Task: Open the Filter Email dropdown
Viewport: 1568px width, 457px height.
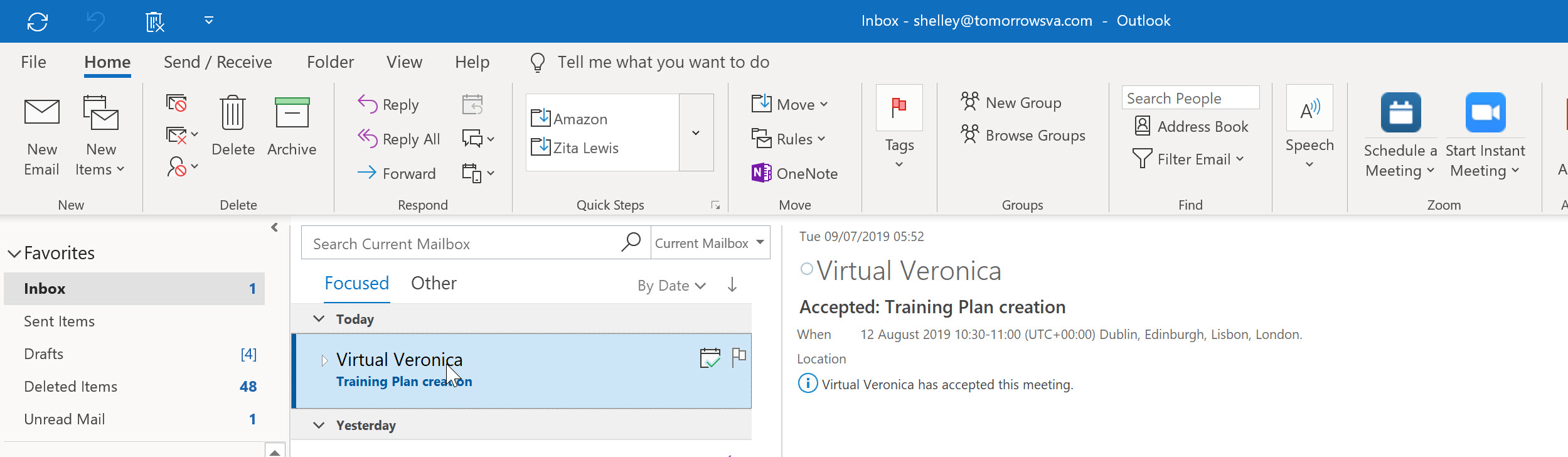Action: (1188, 159)
